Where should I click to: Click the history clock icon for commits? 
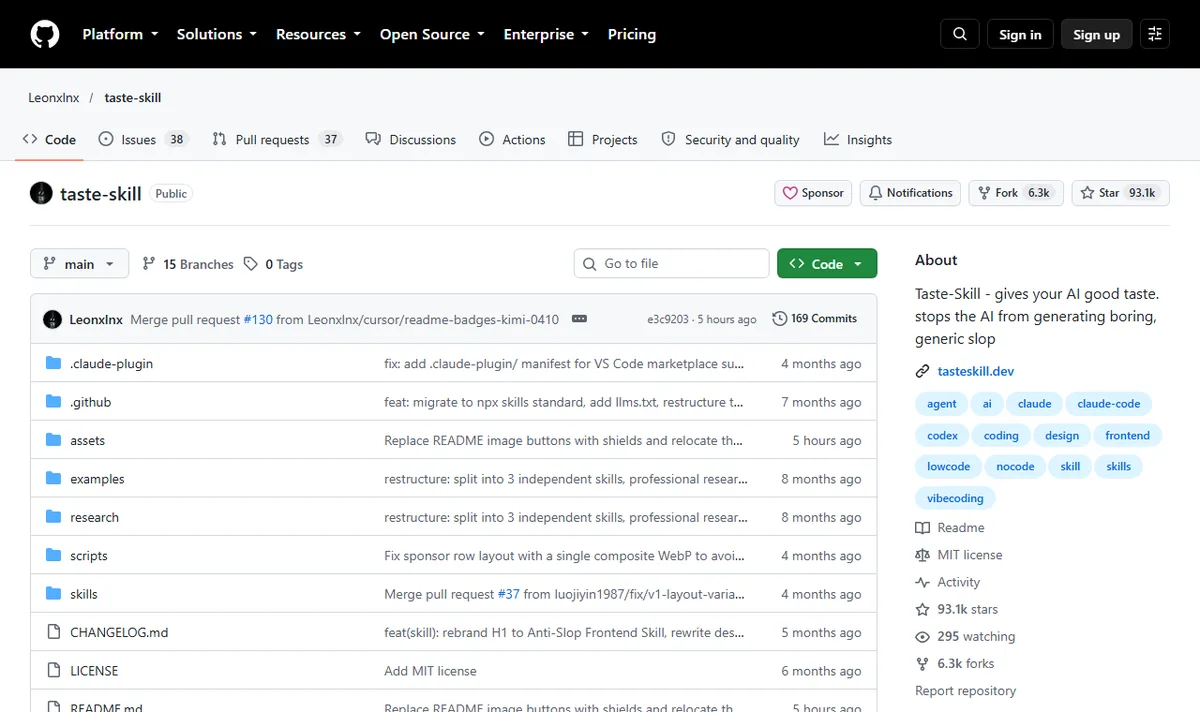pyautogui.click(x=780, y=319)
